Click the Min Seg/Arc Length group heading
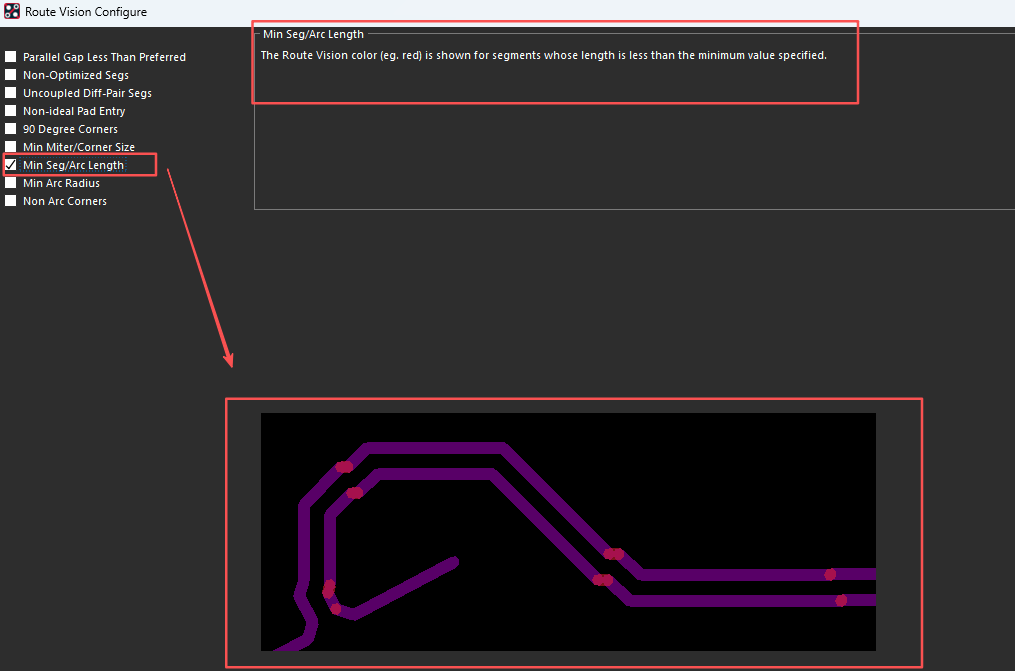Viewport: 1015px width, 671px height. click(313, 34)
